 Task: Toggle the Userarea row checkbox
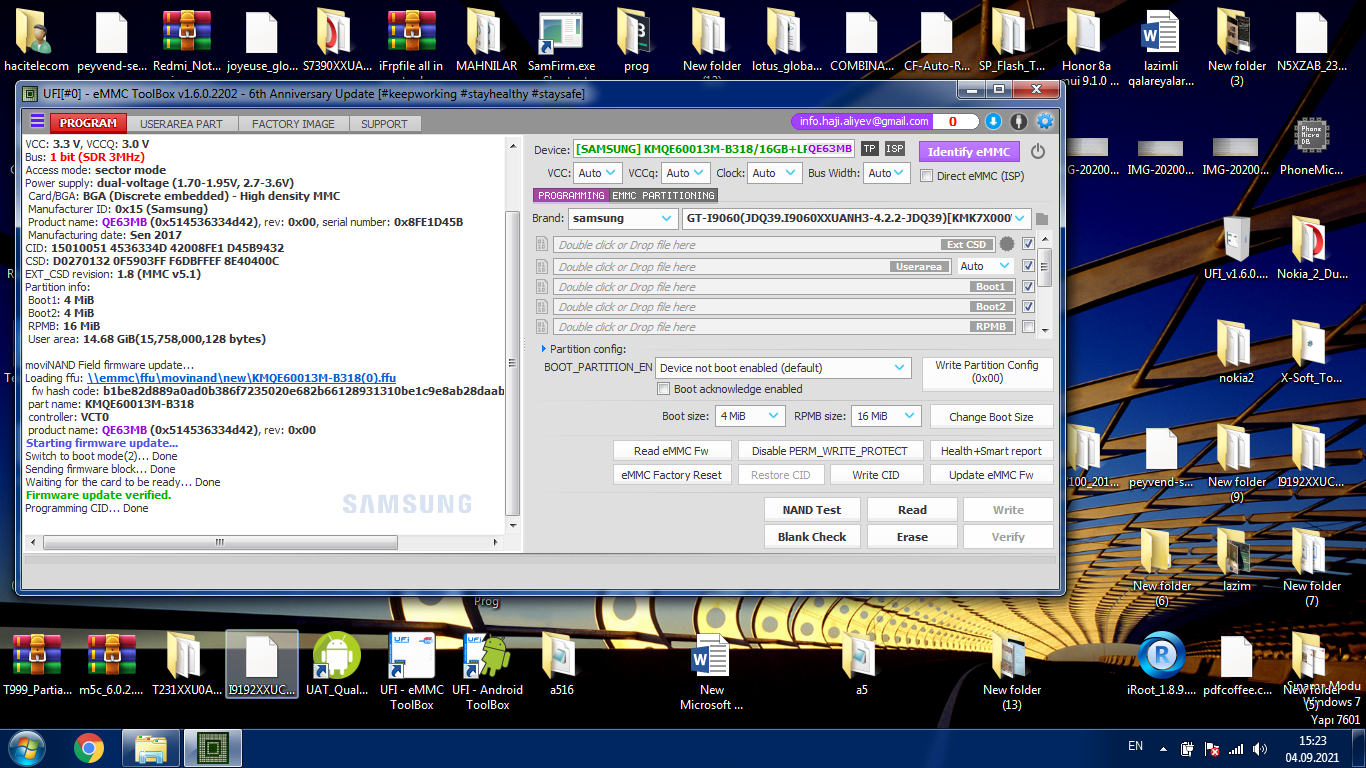tap(1028, 266)
